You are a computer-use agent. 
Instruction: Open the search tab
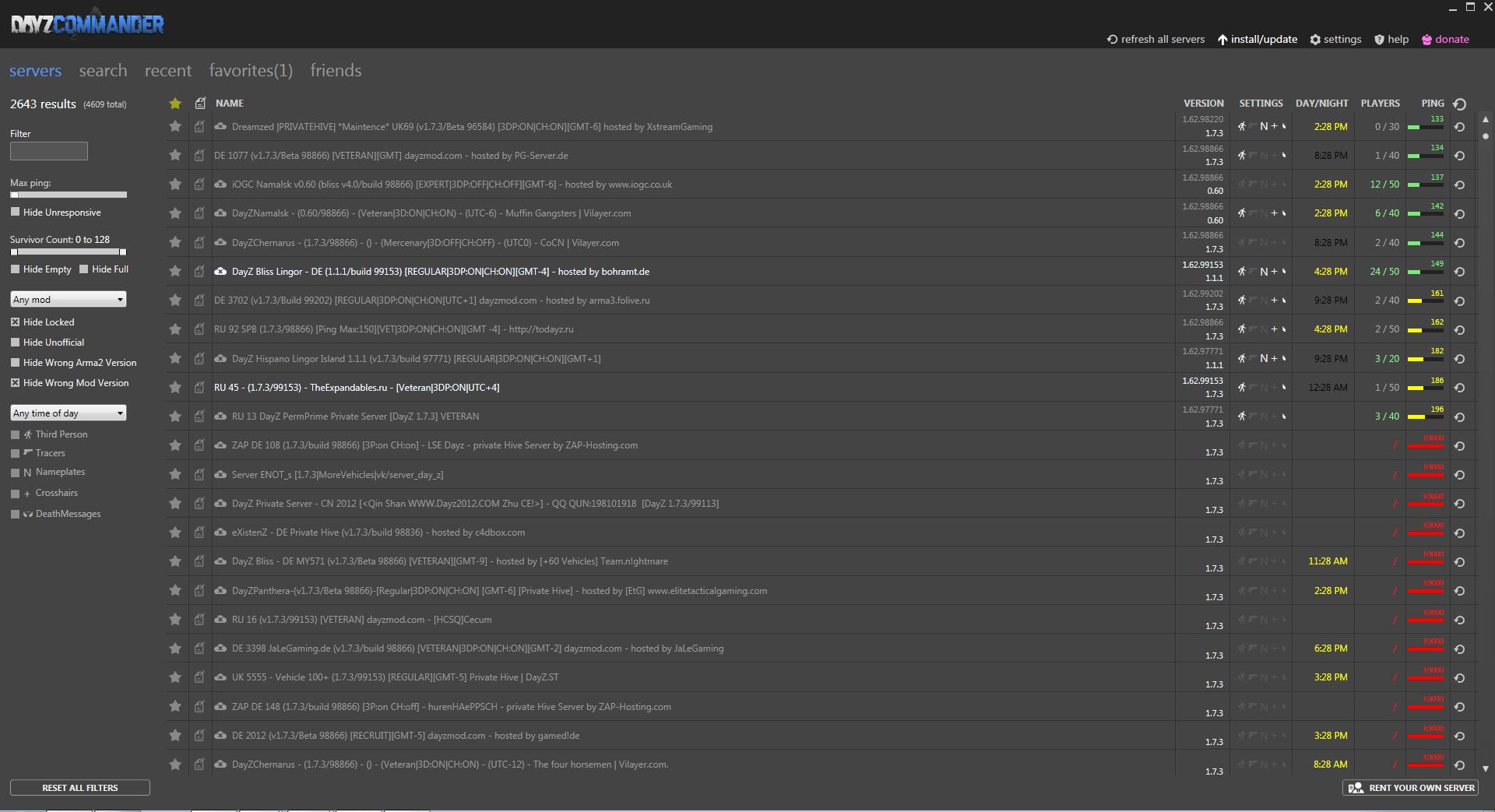pyautogui.click(x=103, y=71)
